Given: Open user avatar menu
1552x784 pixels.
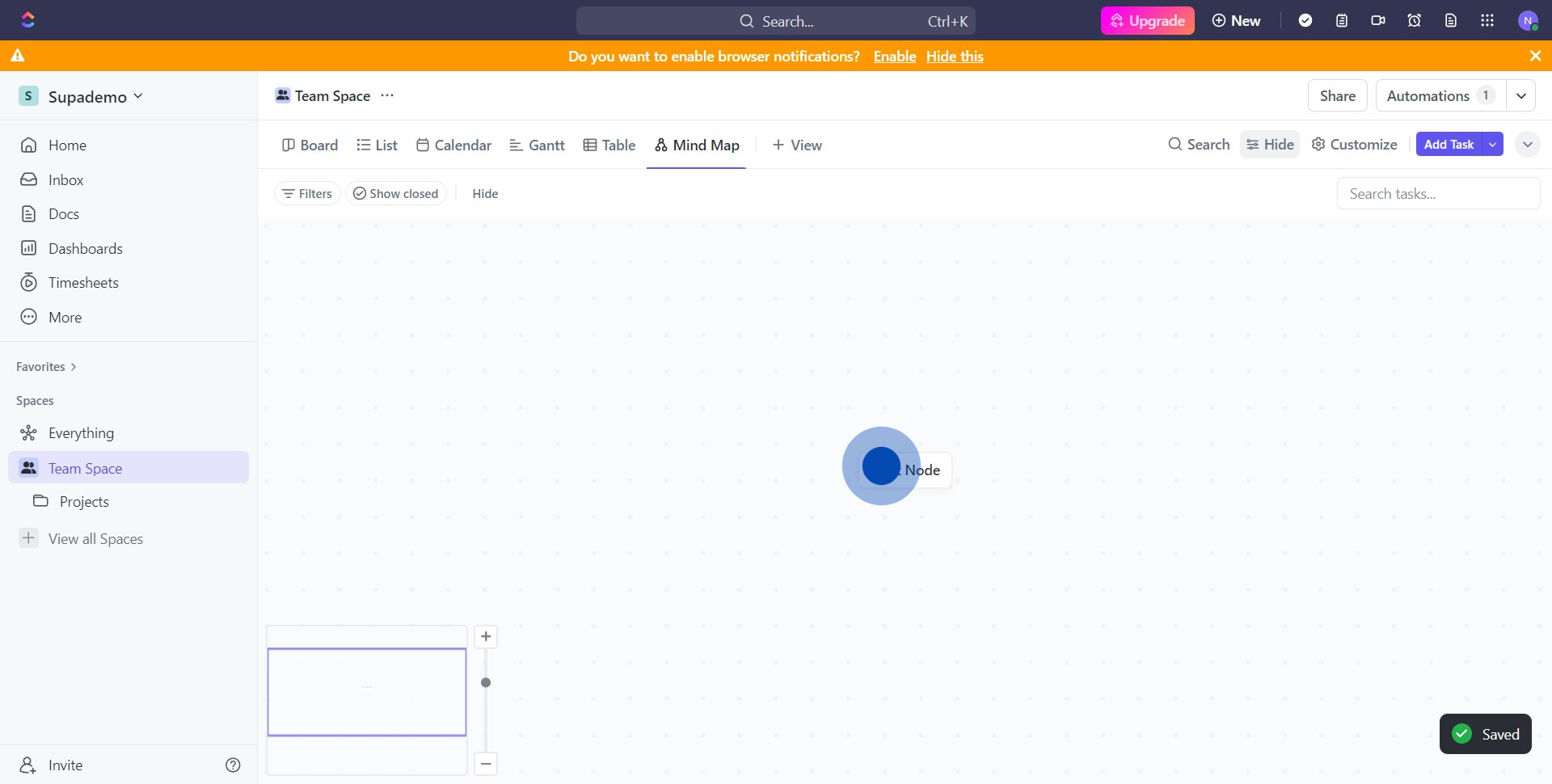Looking at the screenshot, I should tap(1528, 20).
